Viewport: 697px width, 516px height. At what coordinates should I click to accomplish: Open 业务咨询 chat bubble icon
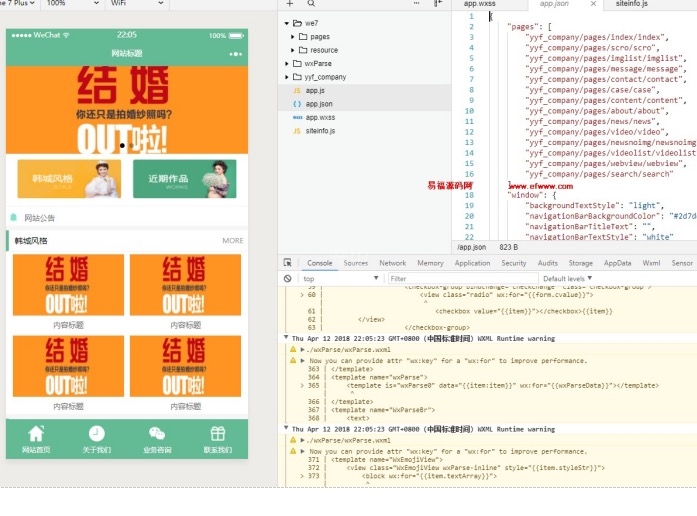click(157, 434)
